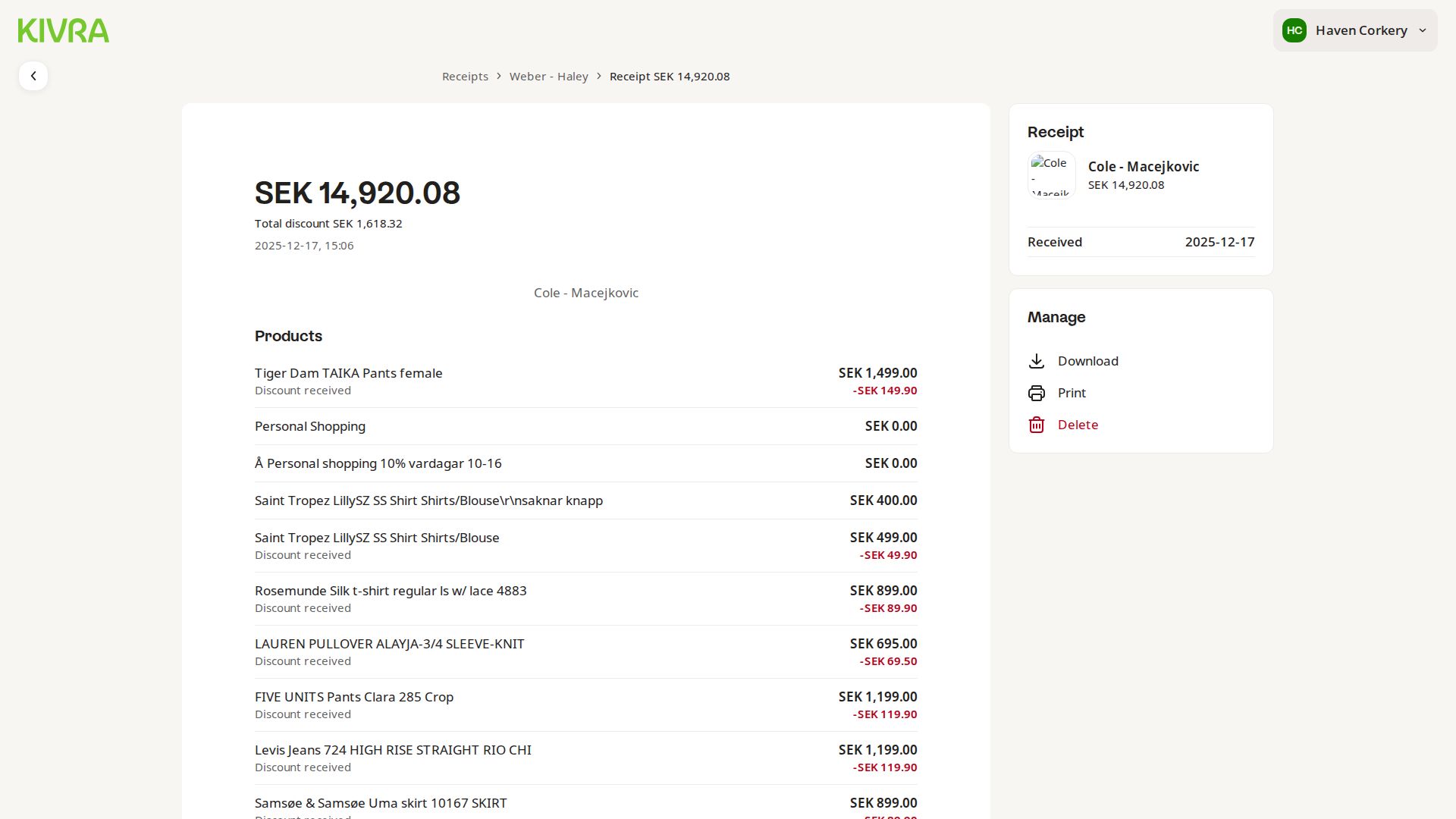
Task: Click the HC avatar badge
Action: (1294, 30)
